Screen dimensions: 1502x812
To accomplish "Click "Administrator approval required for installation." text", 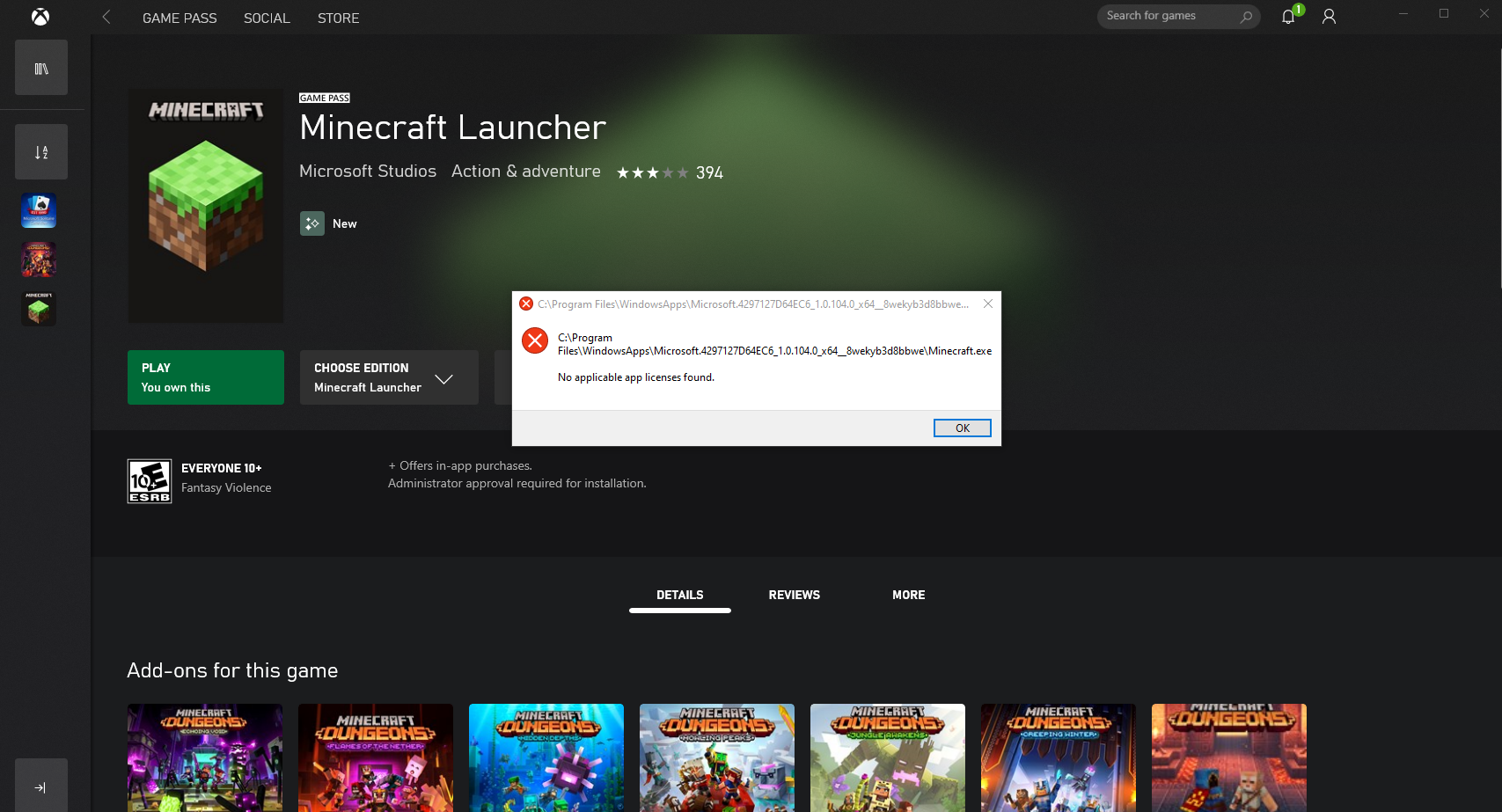I will coord(517,483).
